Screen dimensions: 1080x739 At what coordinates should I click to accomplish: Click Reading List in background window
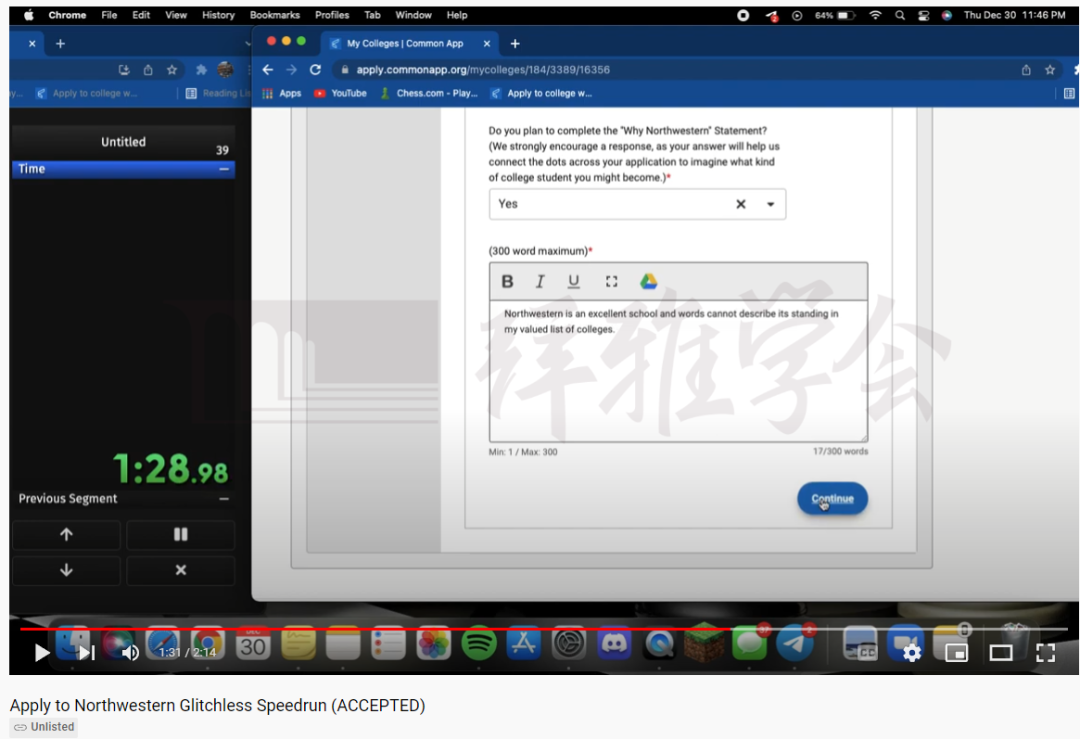click(218, 93)
